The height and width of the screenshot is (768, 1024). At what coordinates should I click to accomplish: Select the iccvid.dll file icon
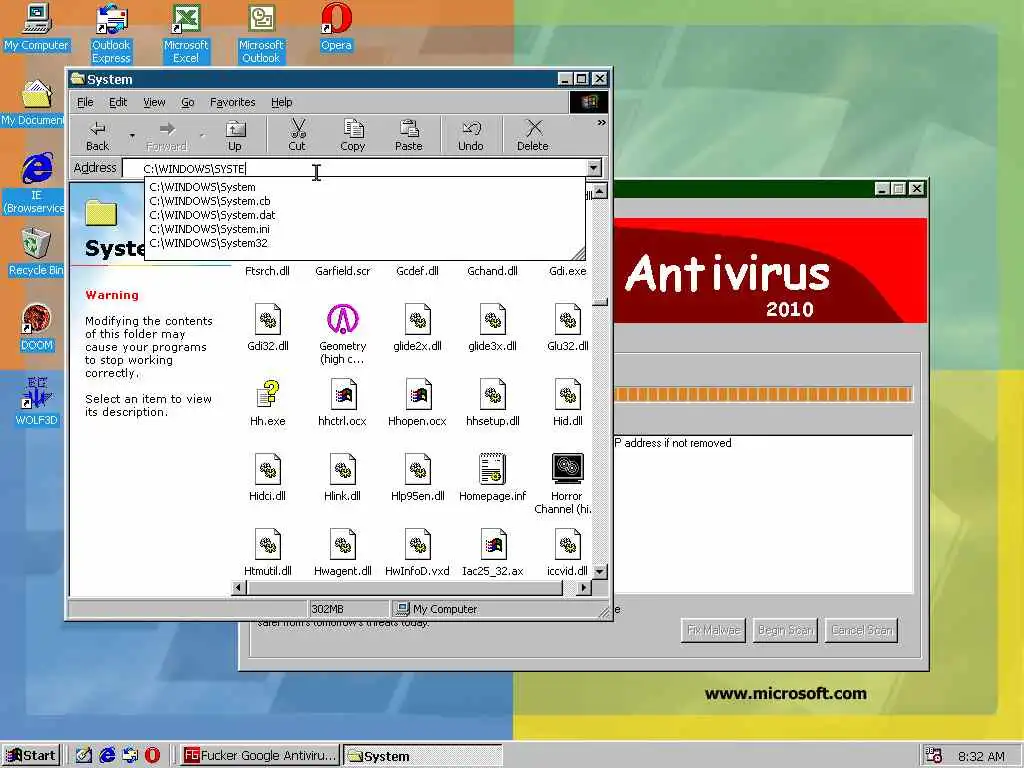pyautogui.click(x=568, y=545)
